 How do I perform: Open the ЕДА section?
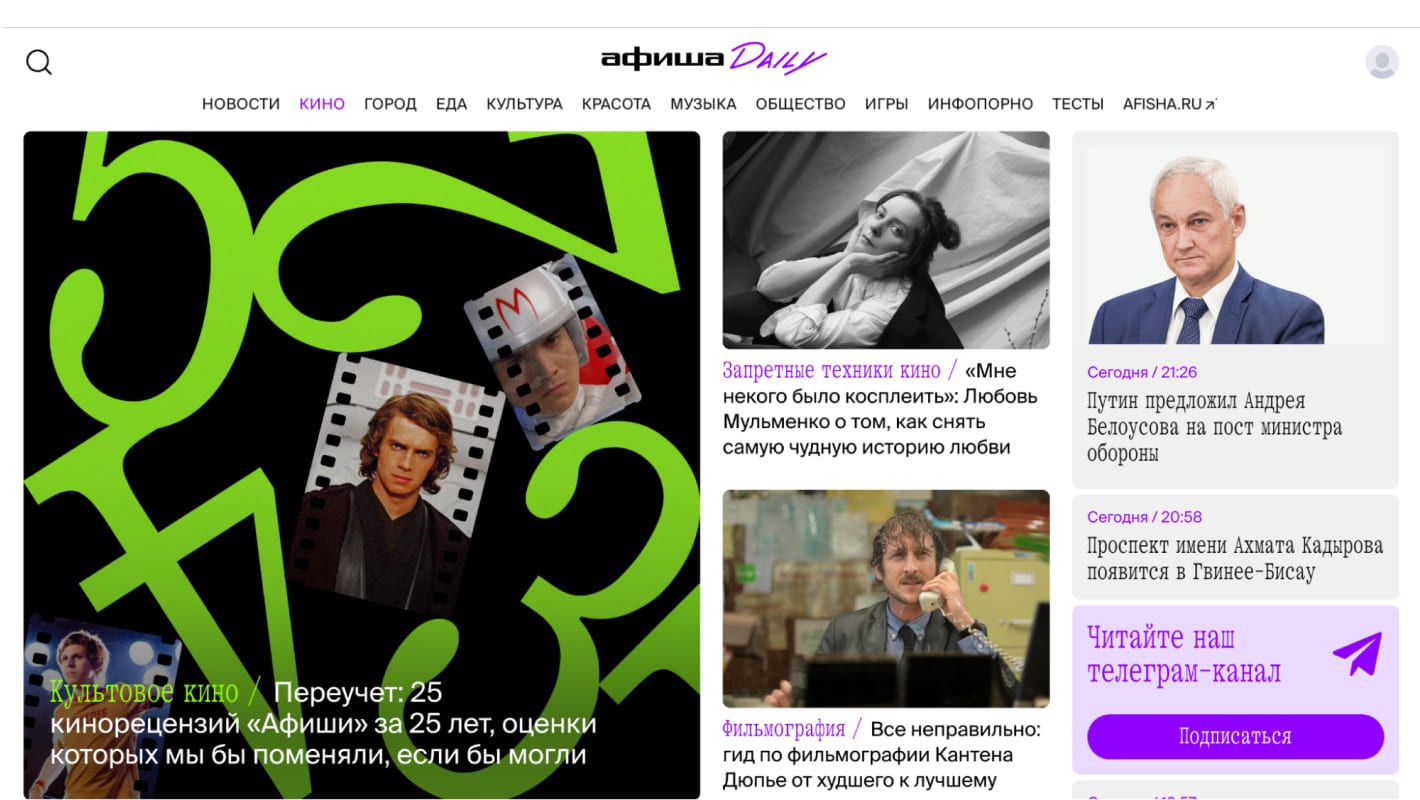tap(451, 104)
